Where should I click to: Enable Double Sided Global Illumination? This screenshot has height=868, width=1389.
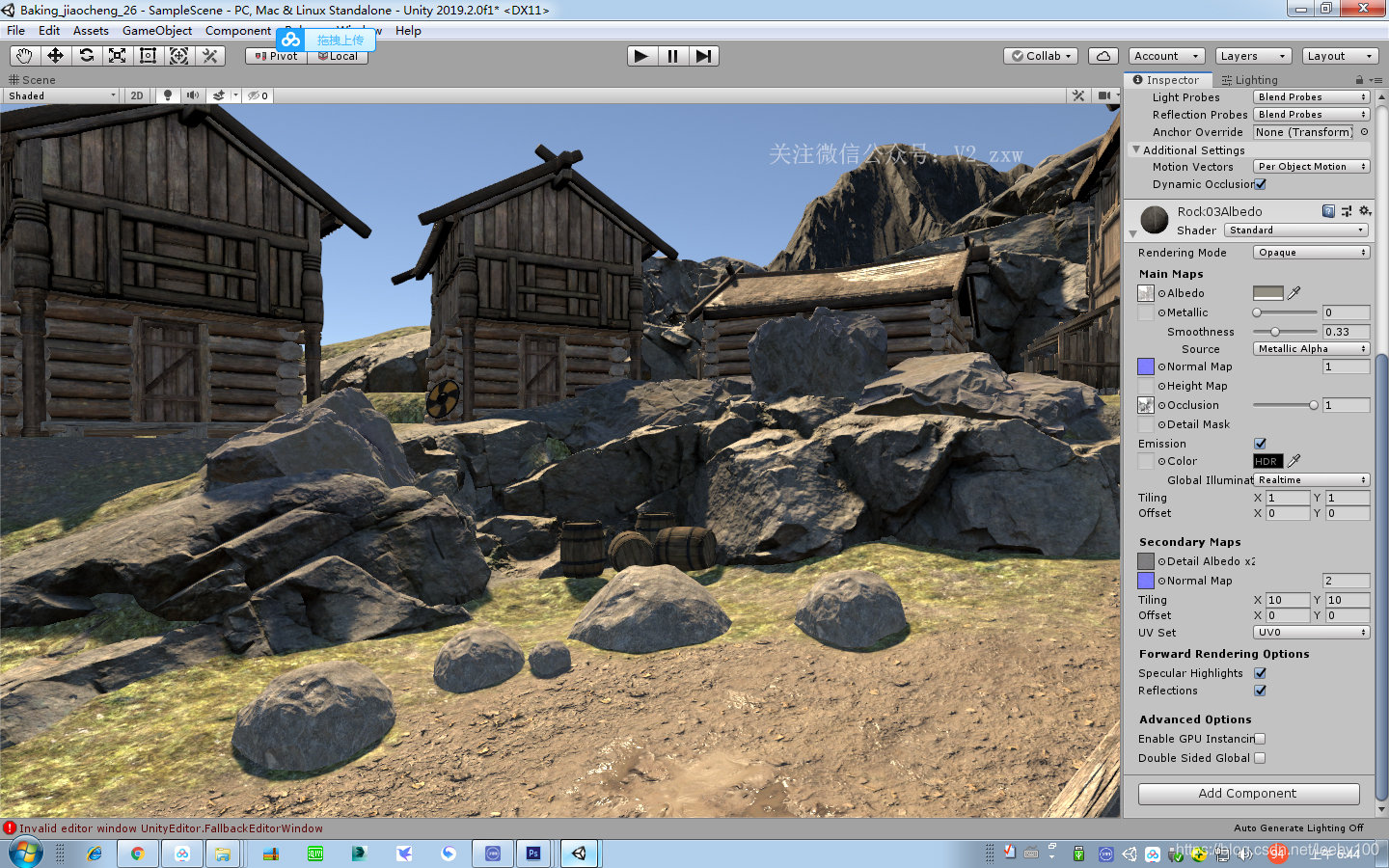tap(1260, 758)
